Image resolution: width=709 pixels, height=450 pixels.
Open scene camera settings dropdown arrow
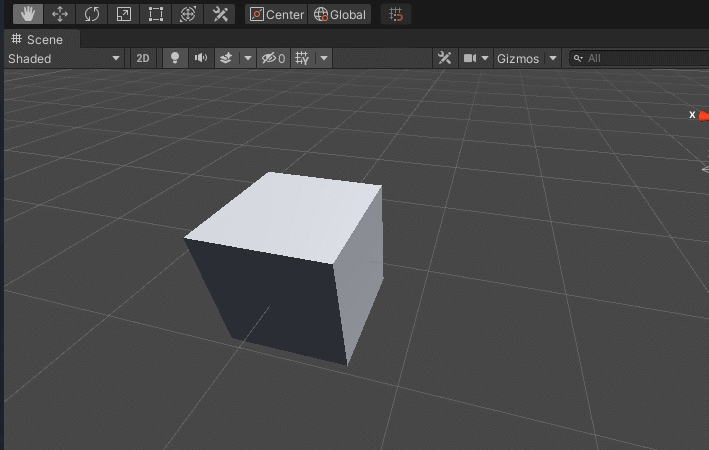(x=485, y=58)
